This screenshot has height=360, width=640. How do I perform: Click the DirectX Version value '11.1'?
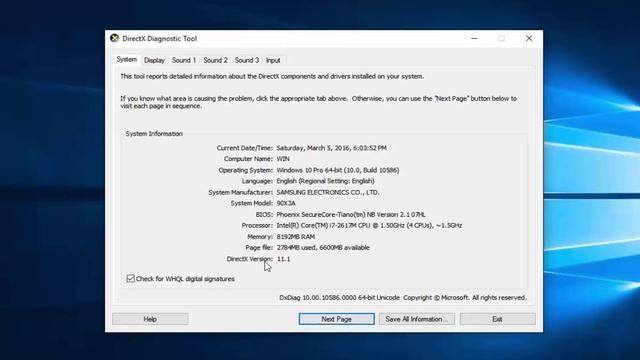[x=283, y=259]
